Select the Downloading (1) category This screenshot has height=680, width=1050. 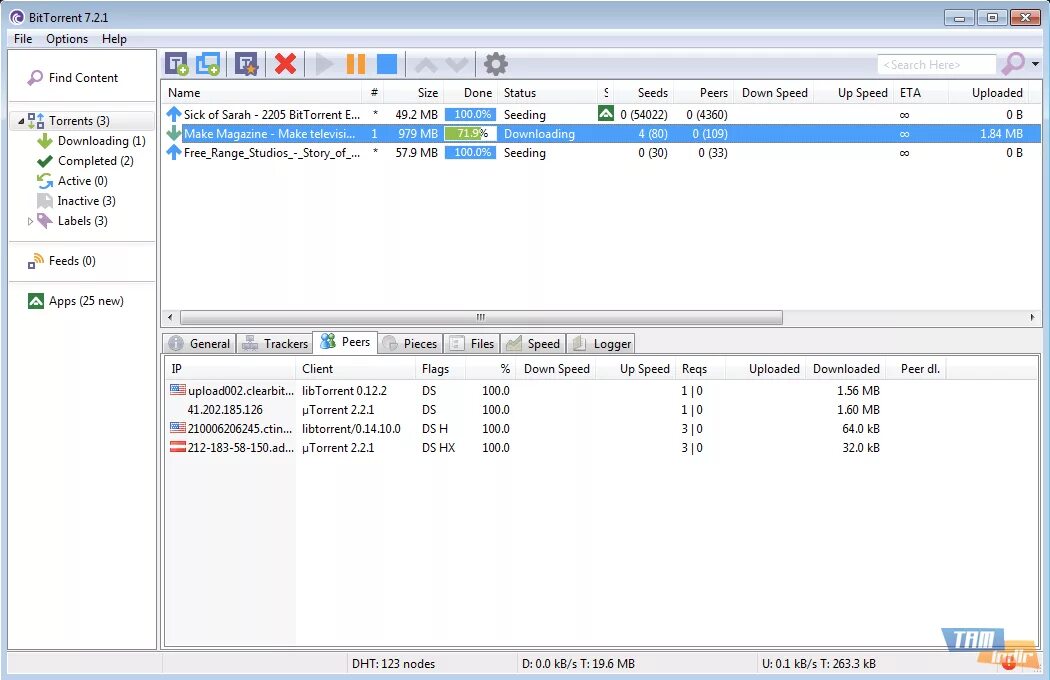pos(92,141)
